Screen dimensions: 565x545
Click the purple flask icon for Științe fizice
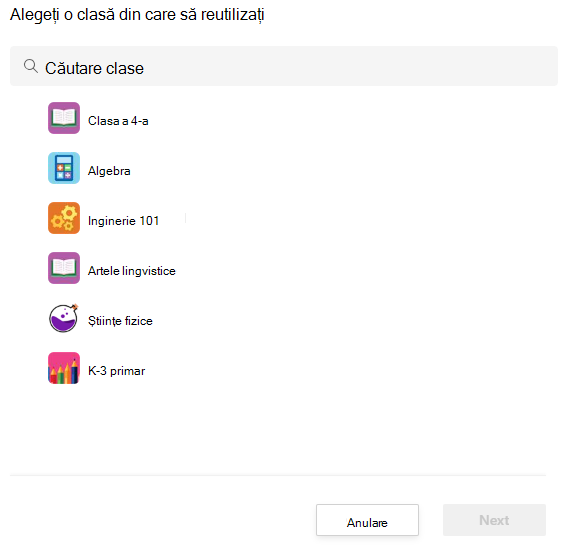point(64,318)
